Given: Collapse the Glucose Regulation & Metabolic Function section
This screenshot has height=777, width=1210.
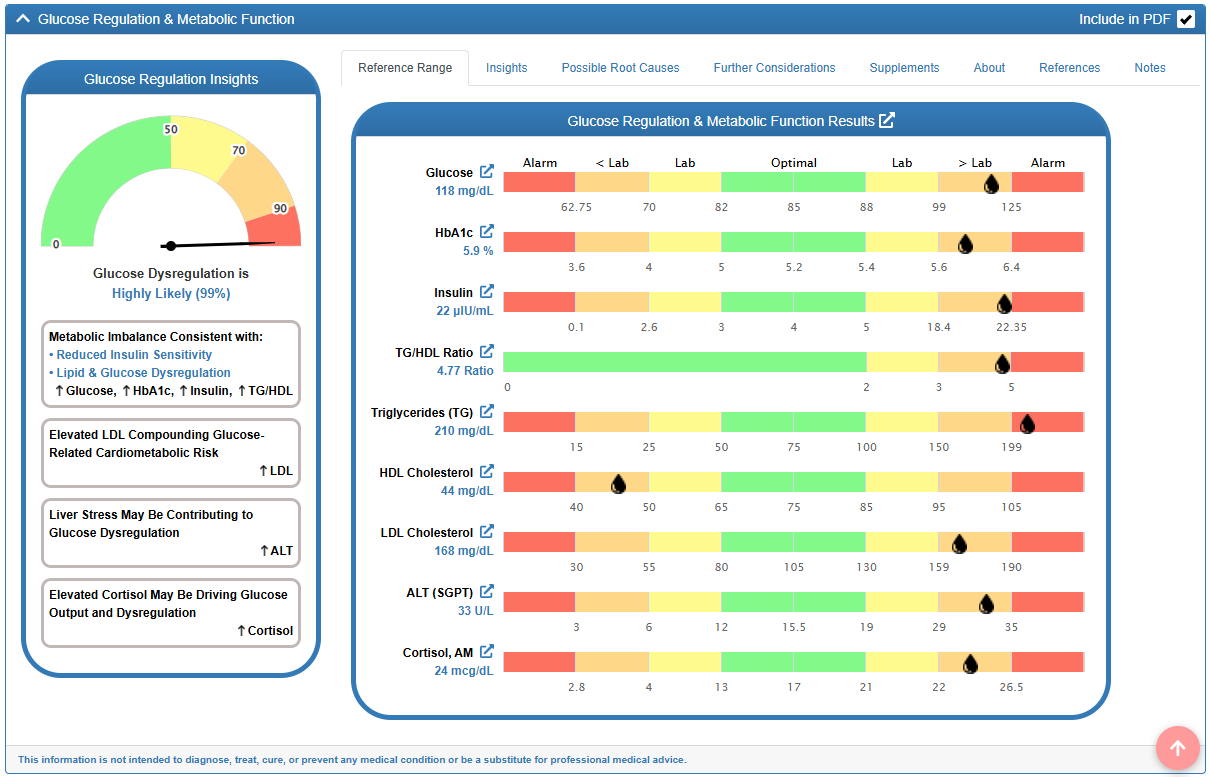Looking at the screenshot, I should [23, 19].
